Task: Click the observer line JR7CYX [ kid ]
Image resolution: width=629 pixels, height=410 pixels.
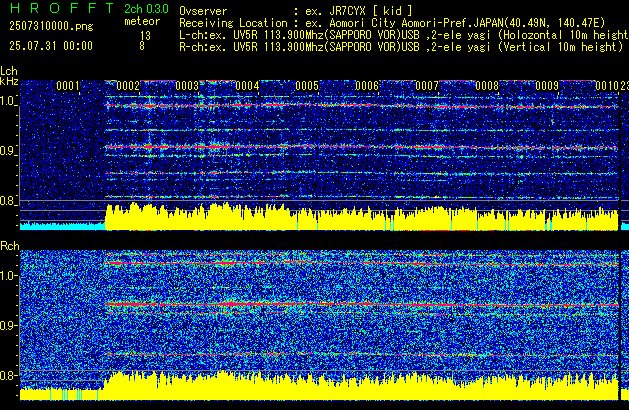Action: click(x=296, y=11)
